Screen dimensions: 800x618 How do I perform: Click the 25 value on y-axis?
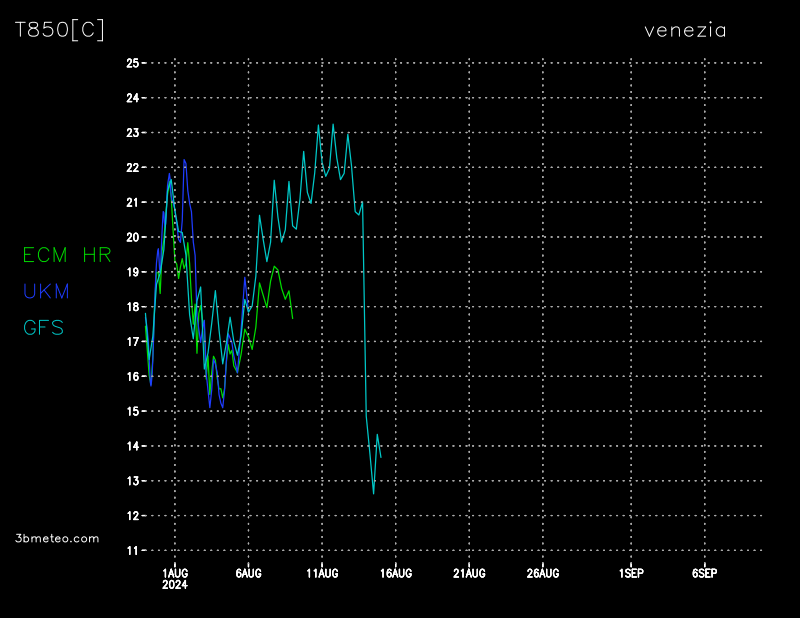point(132,63)
